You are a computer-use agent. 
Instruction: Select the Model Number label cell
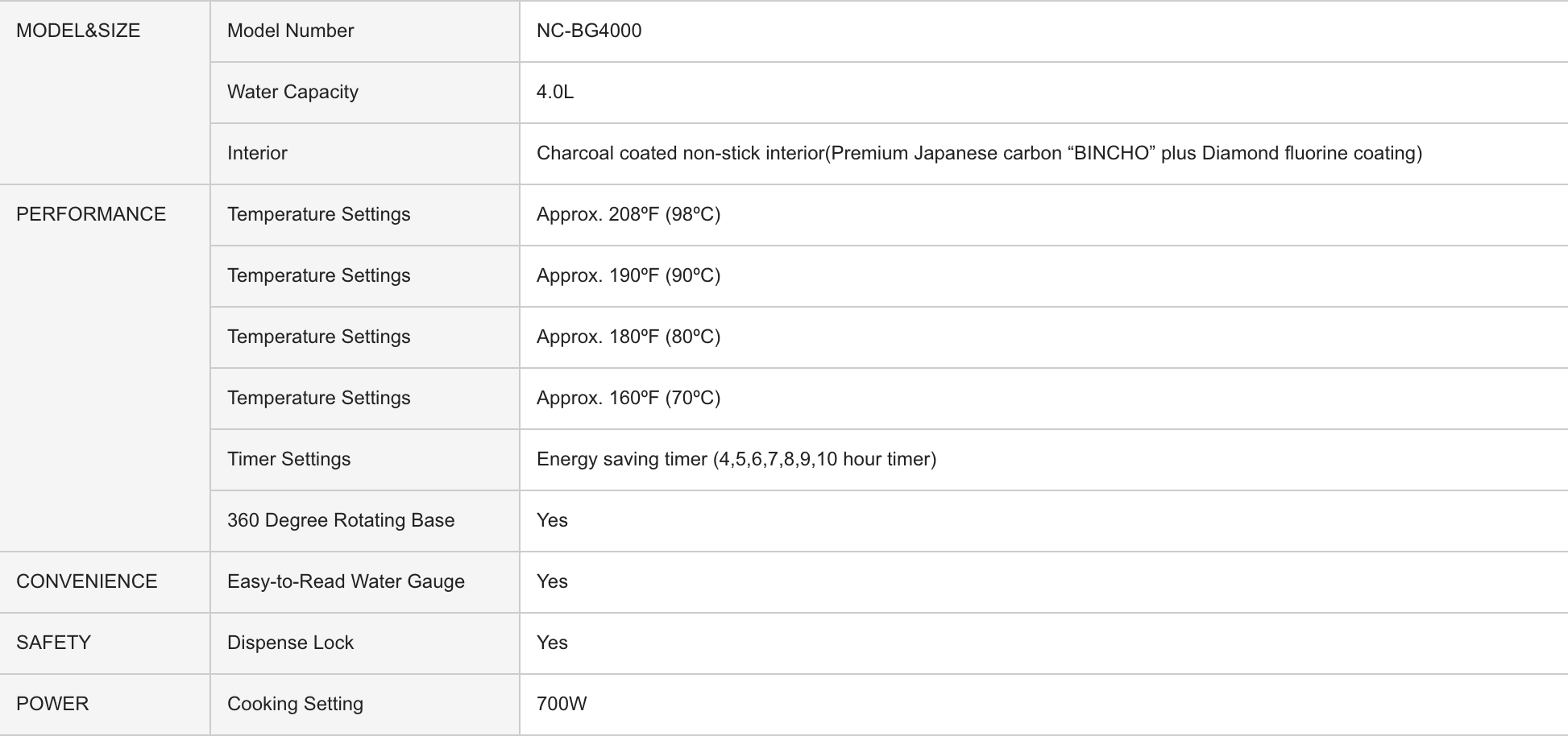point(290,31)
